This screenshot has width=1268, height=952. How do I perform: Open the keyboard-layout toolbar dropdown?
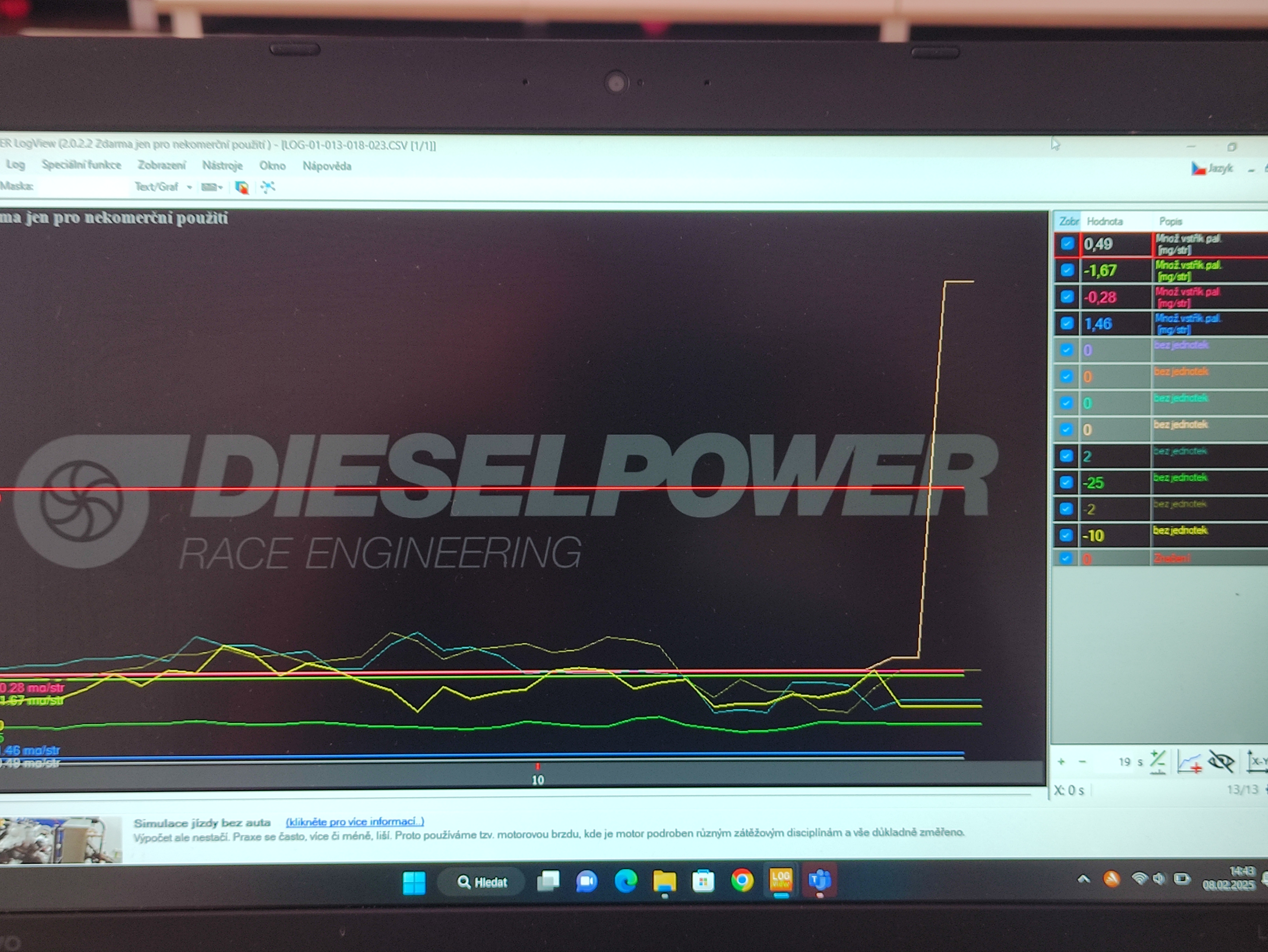click(211, 188)
